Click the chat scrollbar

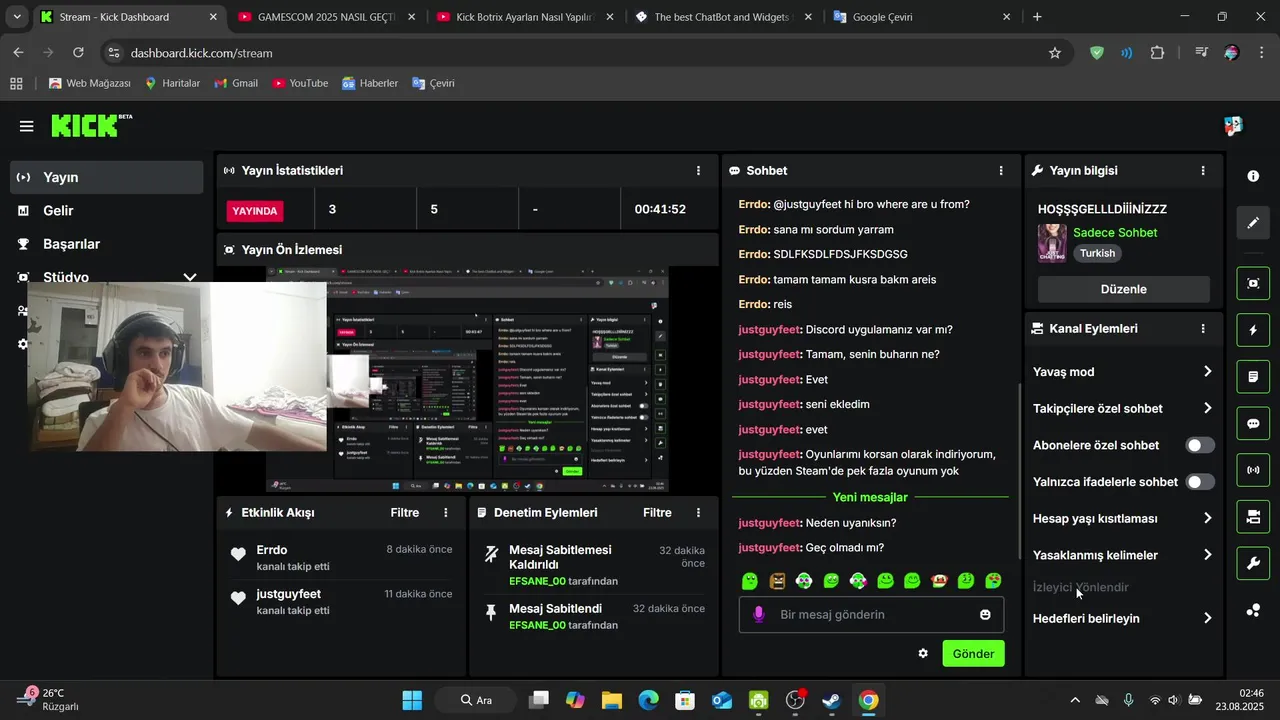coord(1018,470)
